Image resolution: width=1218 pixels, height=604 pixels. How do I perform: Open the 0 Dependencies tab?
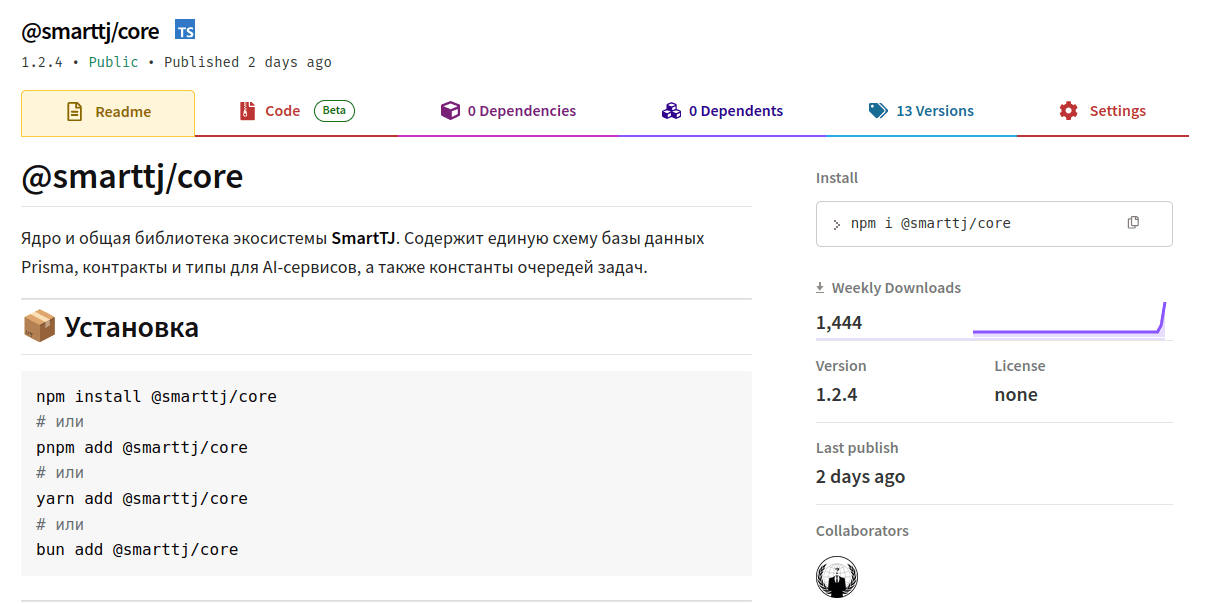(508, 111)
